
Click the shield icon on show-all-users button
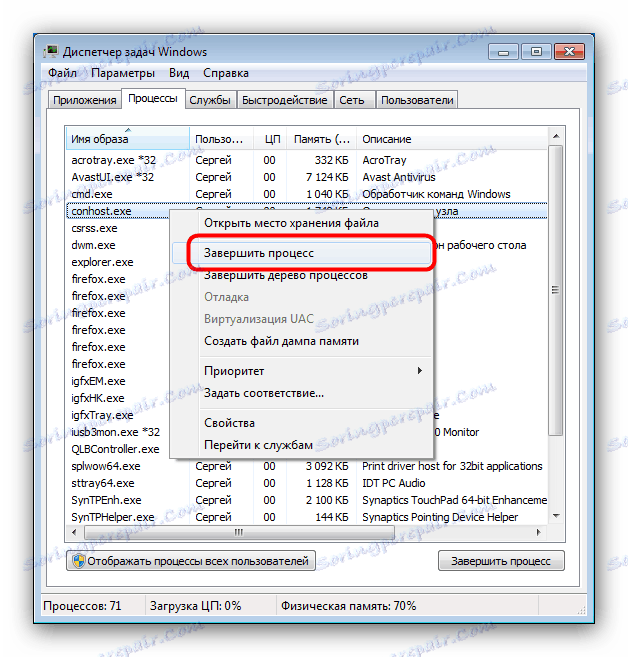point(79,561)
